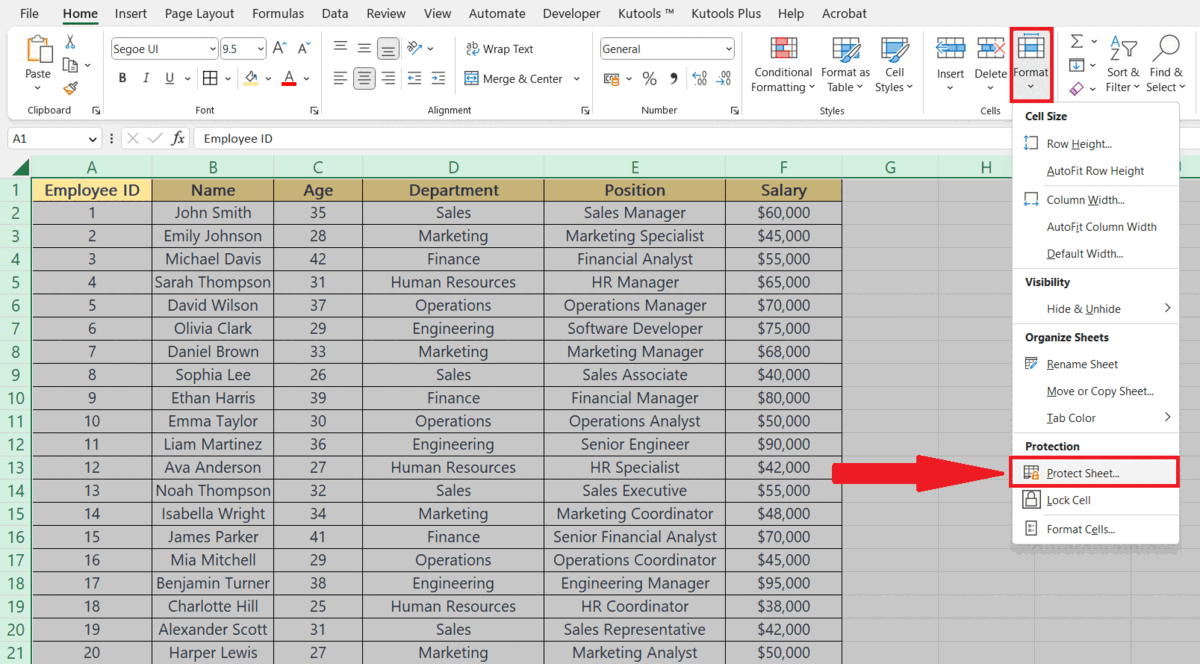1200x664 pixels.
Task: Click the Delete Cells icon
Action: point(990,50)
